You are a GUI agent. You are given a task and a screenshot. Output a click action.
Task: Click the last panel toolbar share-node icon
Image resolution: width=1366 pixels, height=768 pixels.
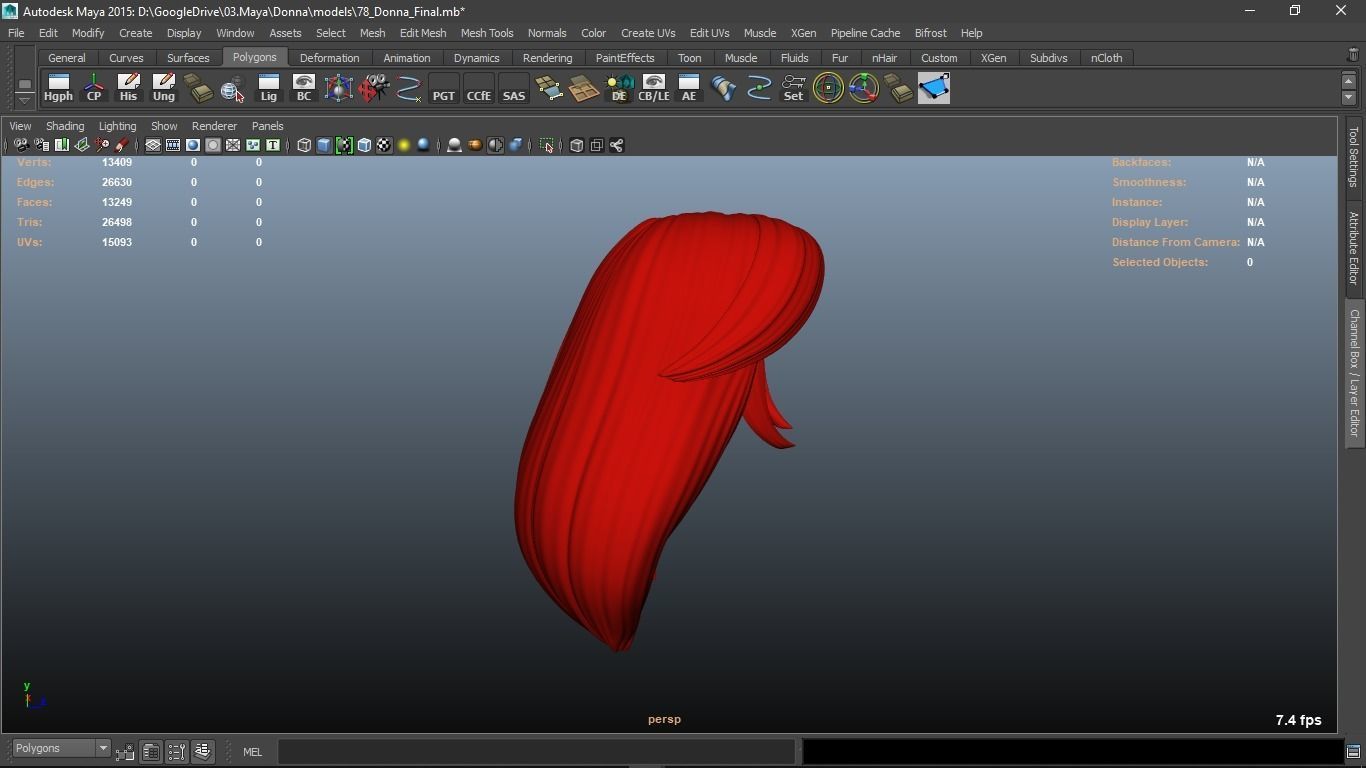[x=616, y=145]
